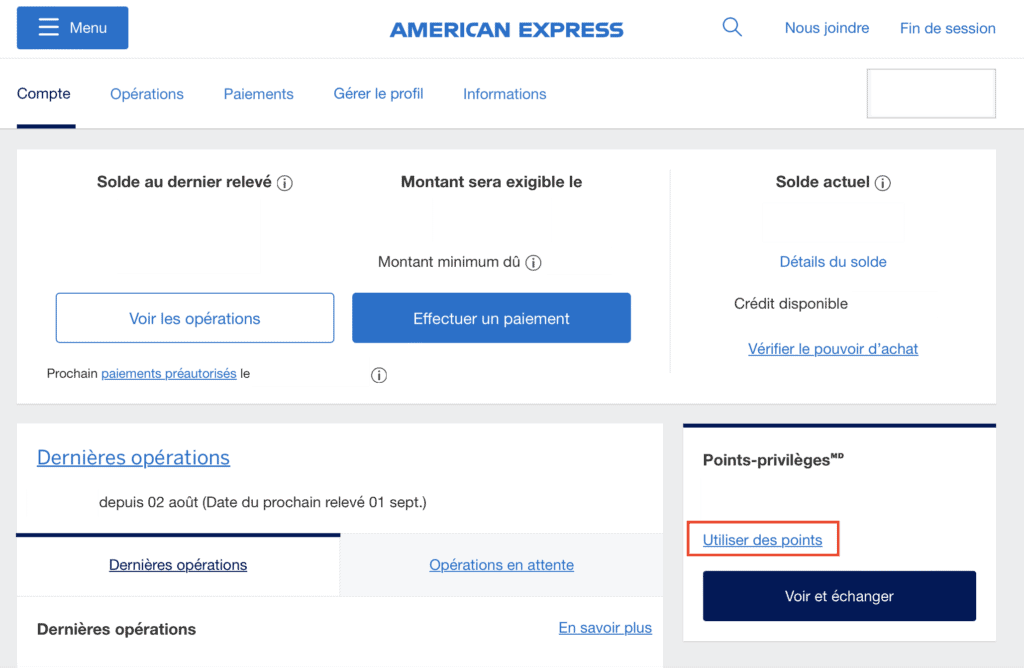Open the Paiements tab
The width and height of the screenshot is (1024, 668).
point(259,94)
